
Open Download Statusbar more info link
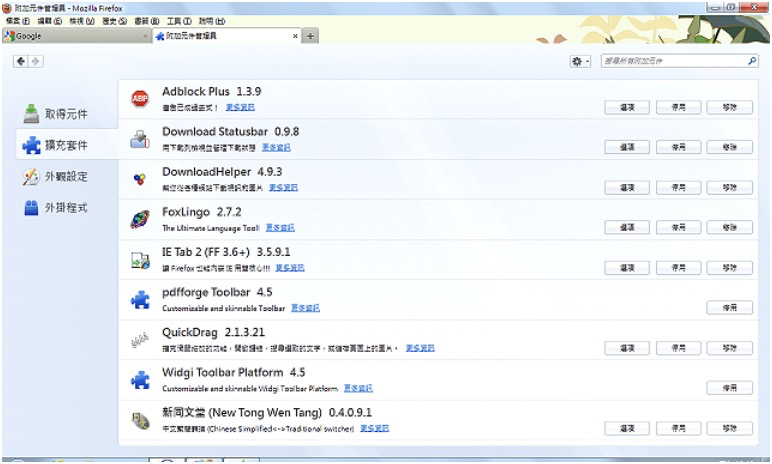[x=276, y=147]
